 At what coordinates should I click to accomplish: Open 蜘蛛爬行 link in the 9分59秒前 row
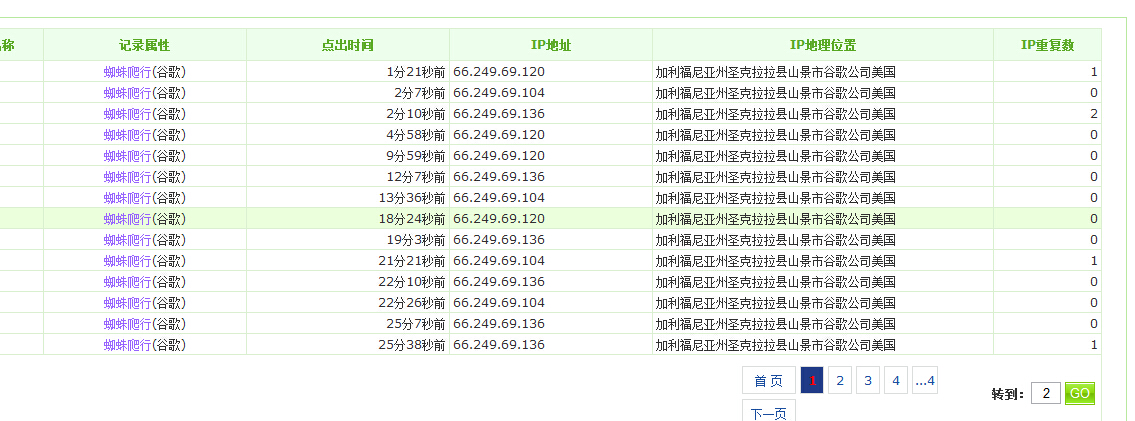pos(127,156)
